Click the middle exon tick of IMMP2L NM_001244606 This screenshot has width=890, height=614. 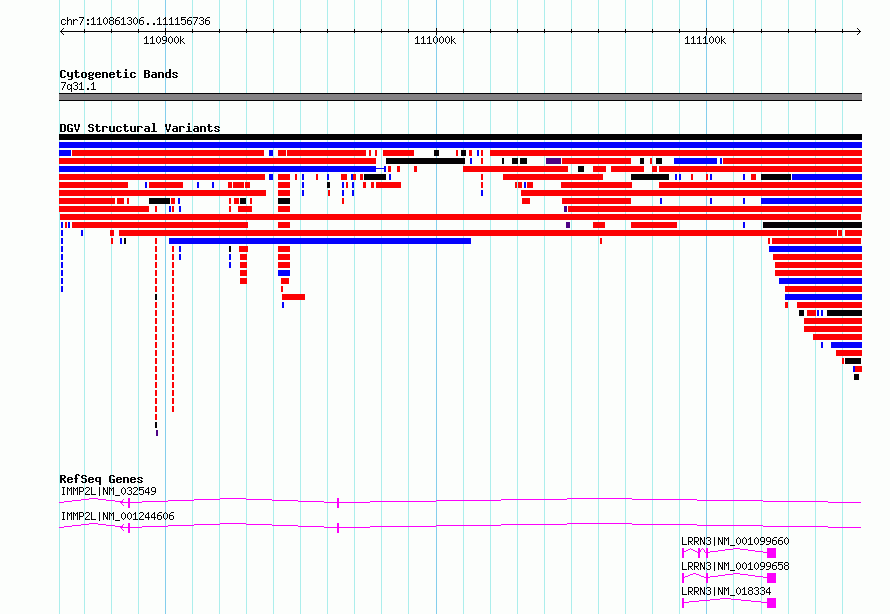pyautogui.click(x=338, y=528)
